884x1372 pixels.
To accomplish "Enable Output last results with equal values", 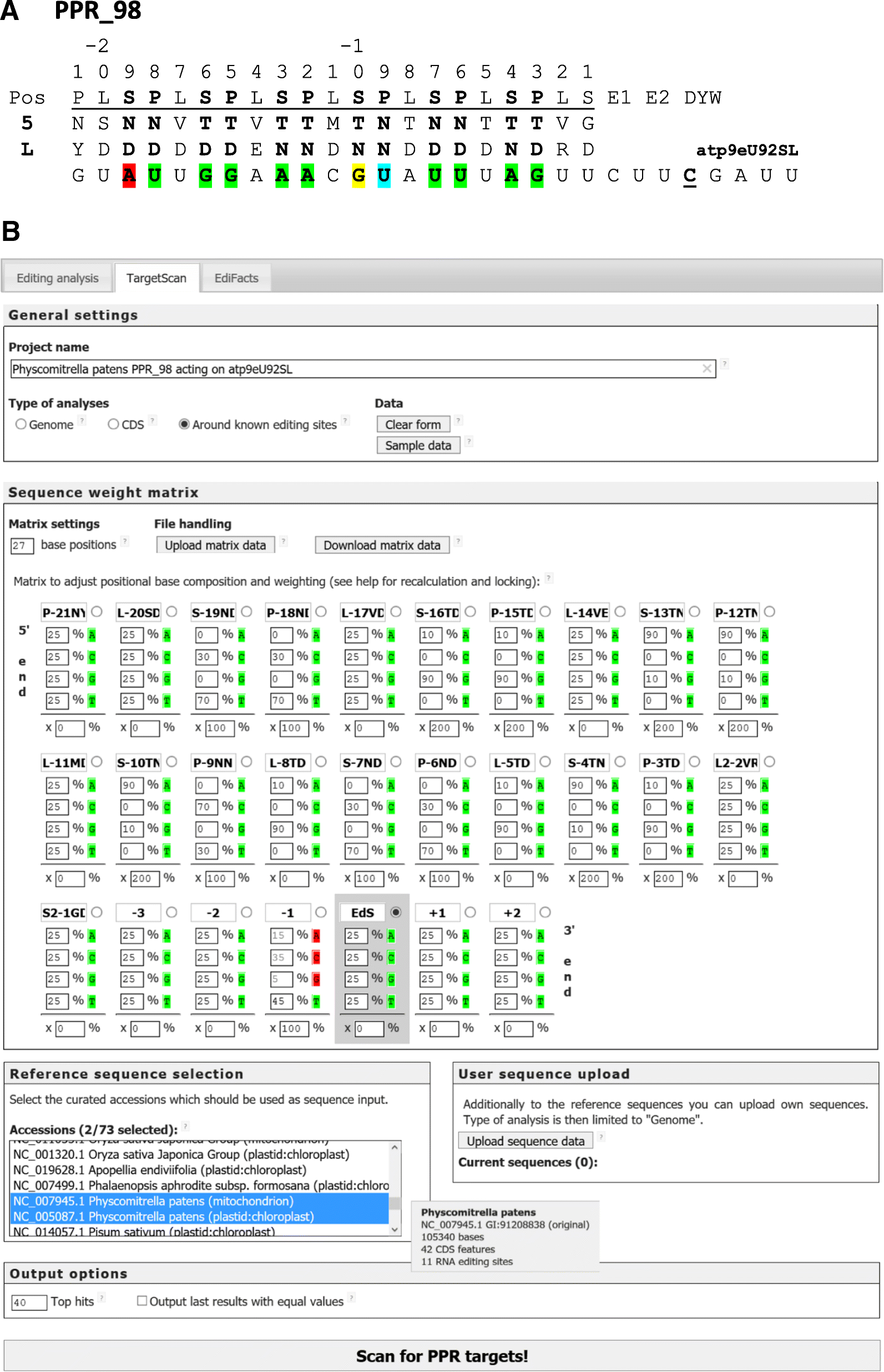I will (x=142, y=1301).
